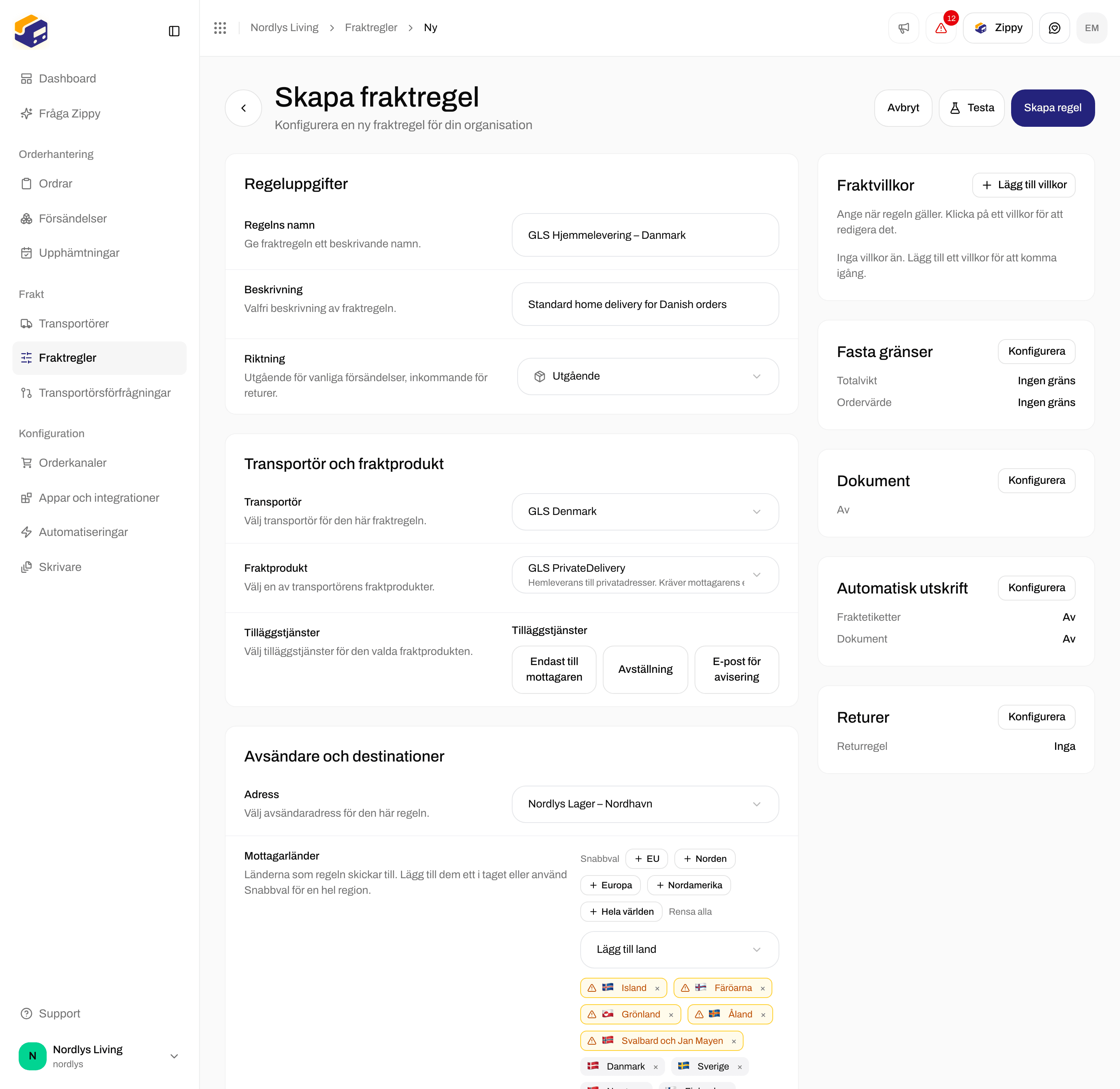Toggle Avställning add-on service
The width and height of the screenshot is (1120, 1089).
pyautogui.click(x=645, y=669)
